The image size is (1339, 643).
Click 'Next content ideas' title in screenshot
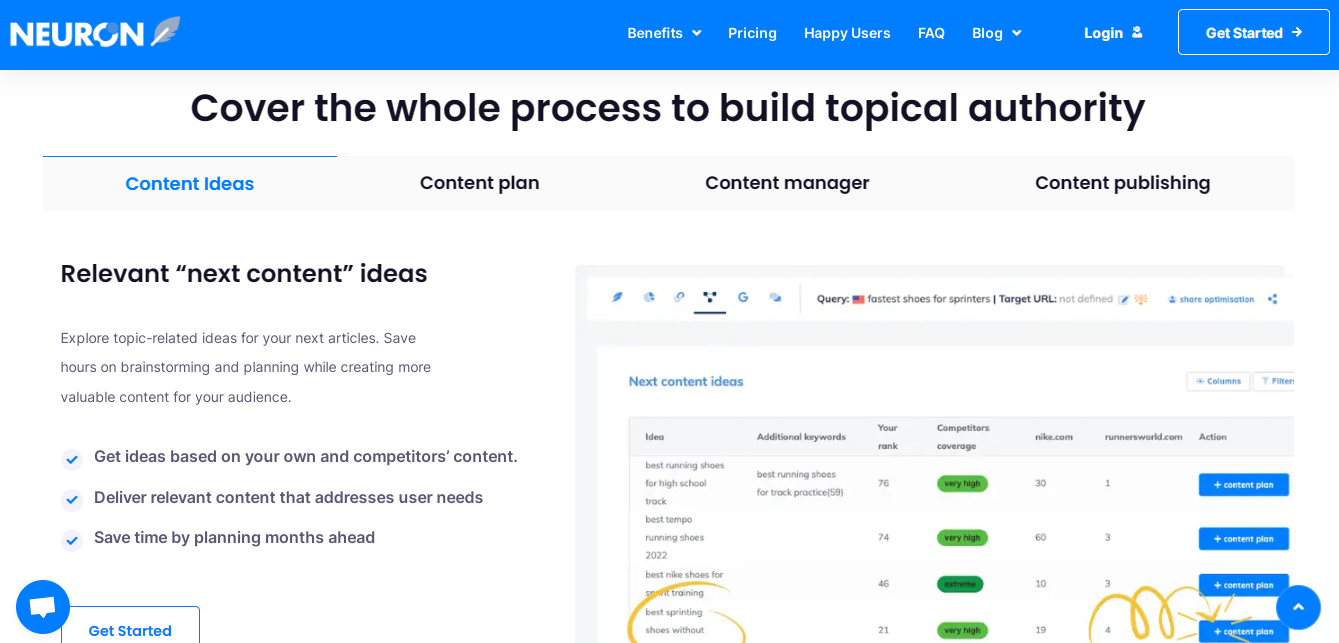[x=686, y=381]
